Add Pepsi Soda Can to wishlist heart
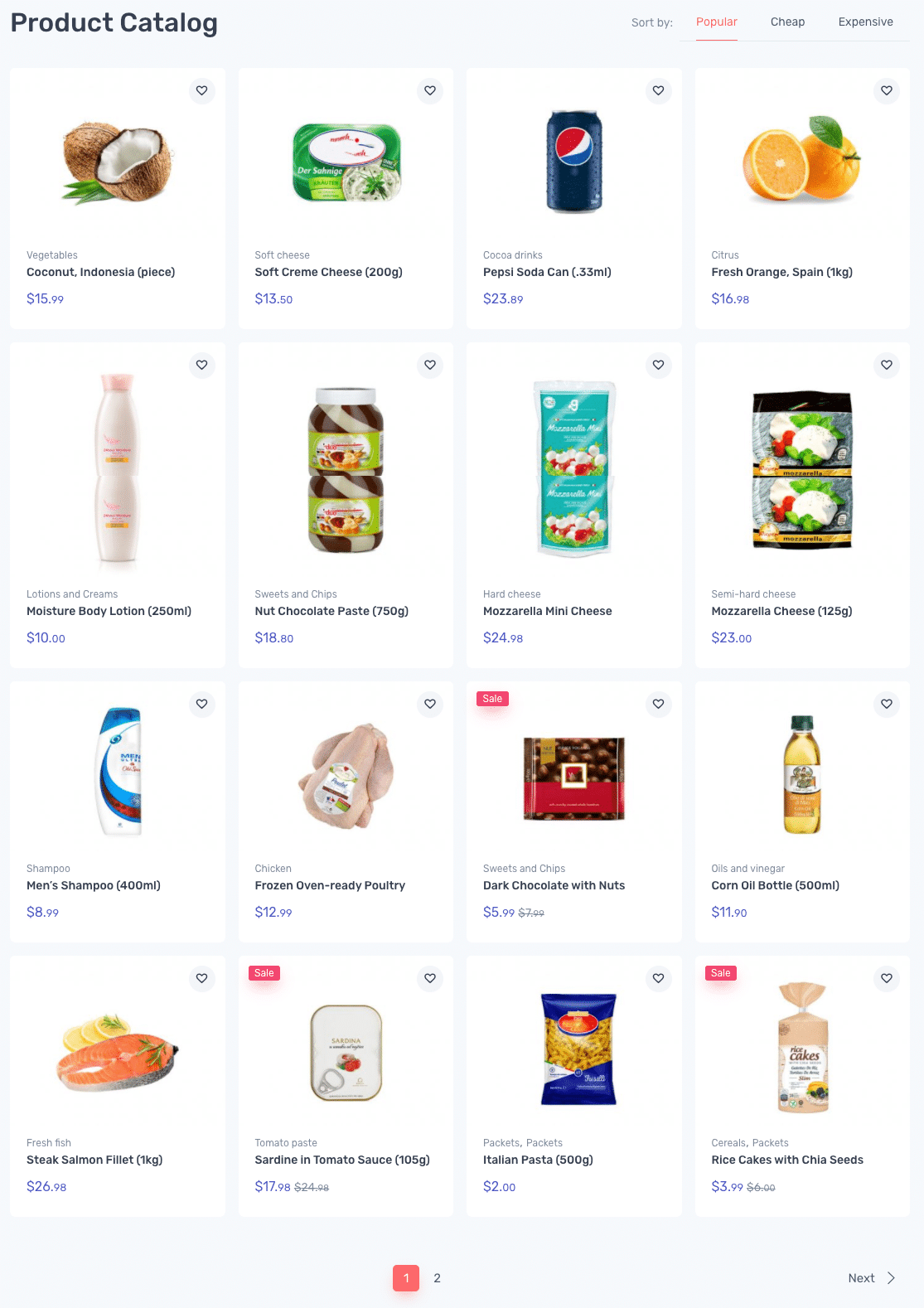The image size is (924, 1308). click(x=658, y=90)
